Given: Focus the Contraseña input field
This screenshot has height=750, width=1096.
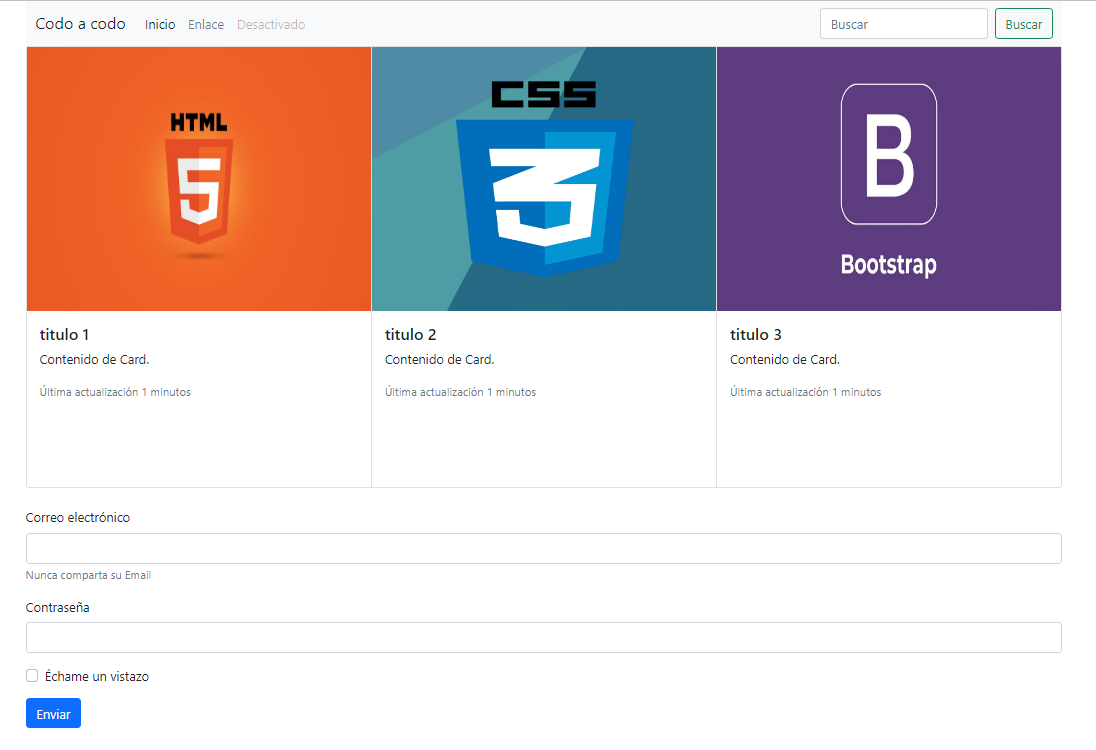Looking at the screenshot, I should [x=544, y=637].
